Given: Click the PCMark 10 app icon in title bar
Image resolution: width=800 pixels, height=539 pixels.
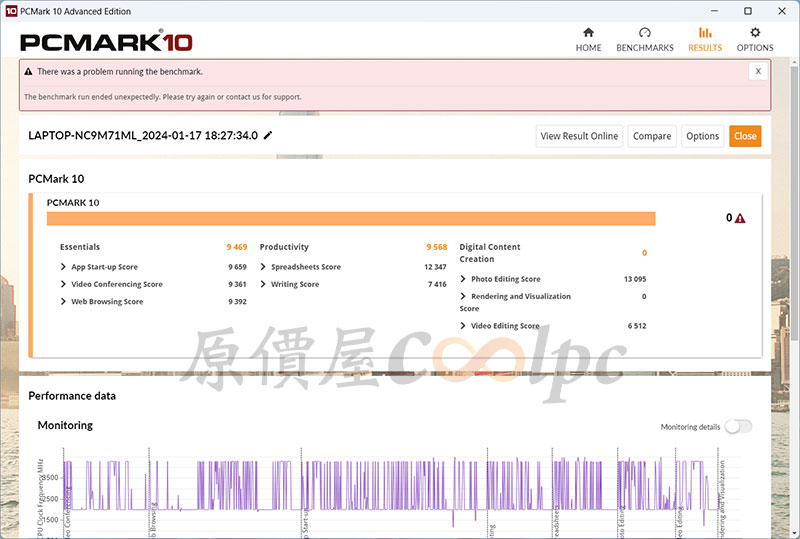Looking at the screenshot, I should click(x=11, y=11).
